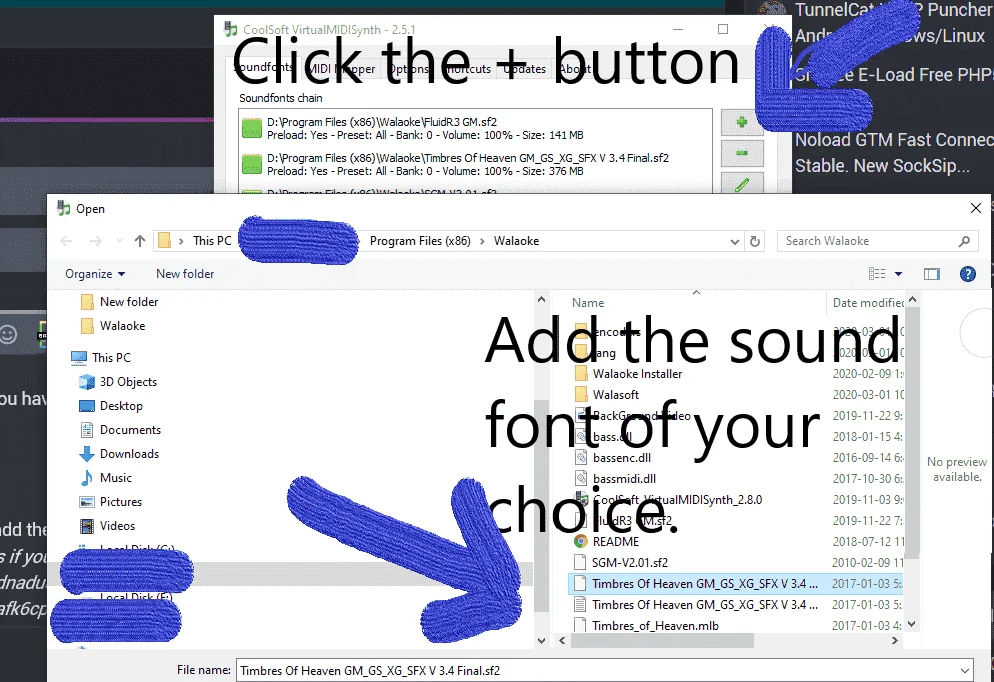
Task: Open the MIDI Mapper tab
Action: coord(341,68)
